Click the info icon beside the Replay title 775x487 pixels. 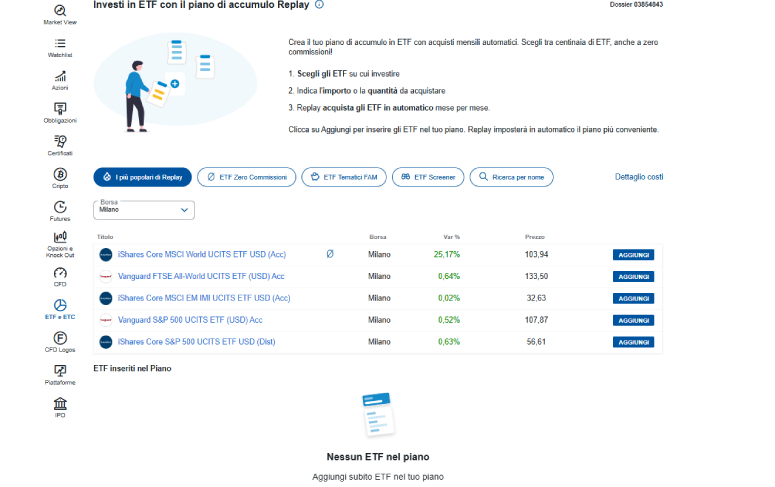319,4
